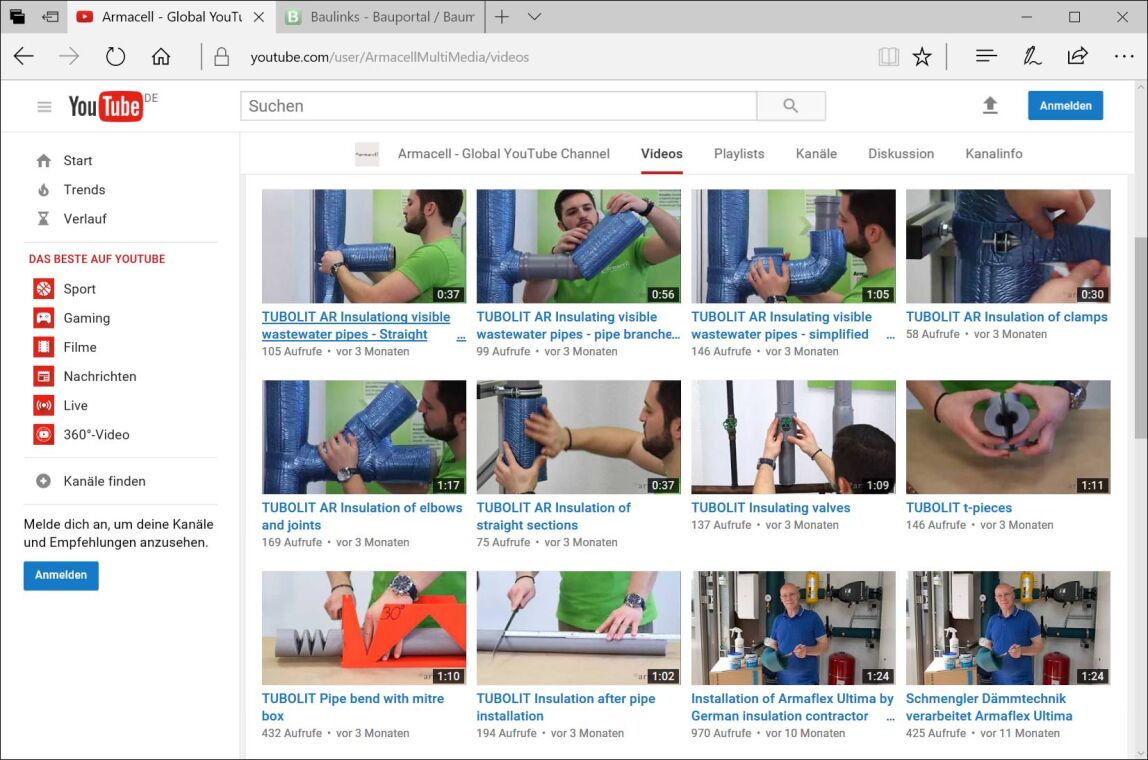Open the Diskussion tab
Viewport: 1148px width, 760px height.
[901, 154]
